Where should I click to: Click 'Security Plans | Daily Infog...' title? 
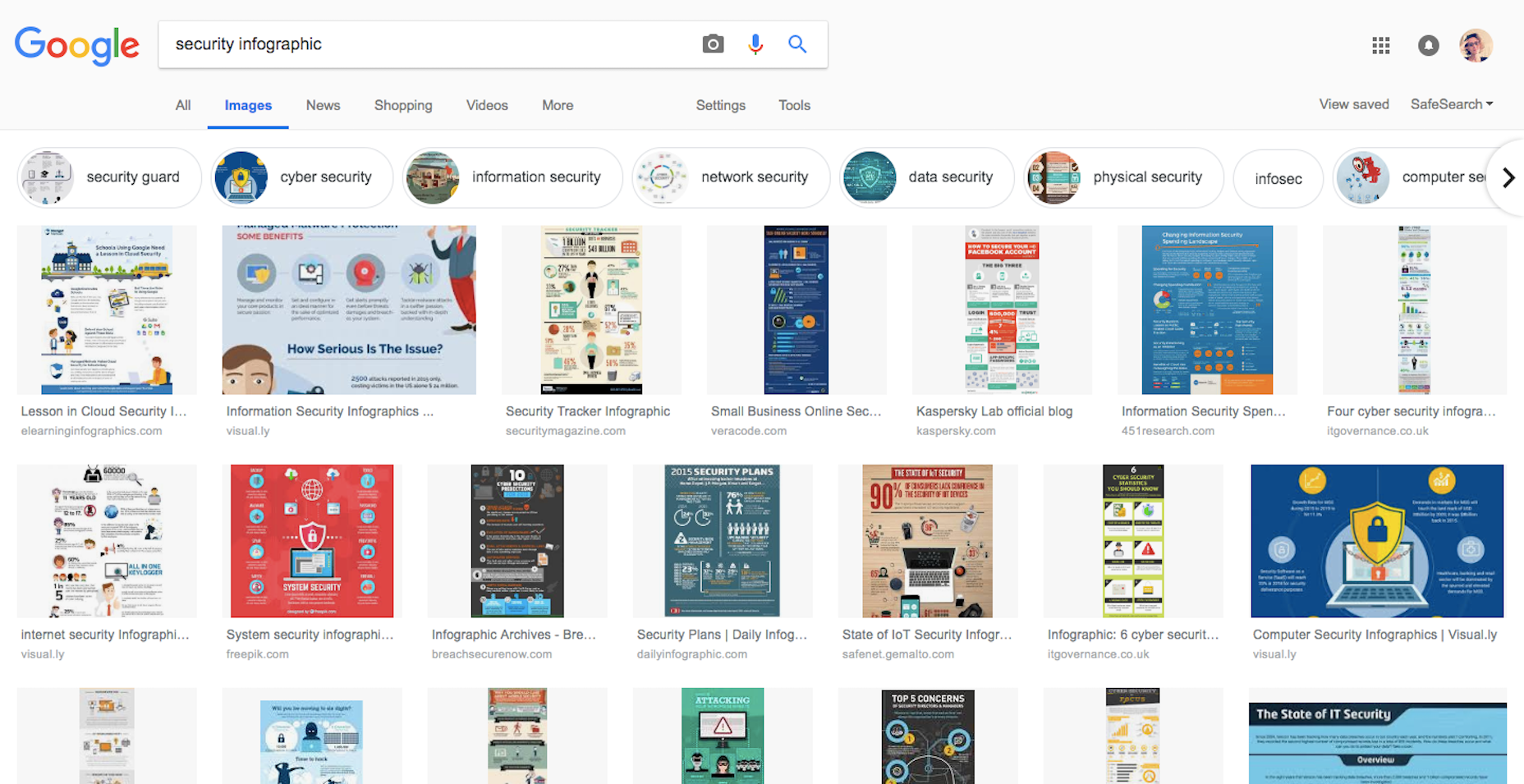pyautogui.click(x=722, y=635)
